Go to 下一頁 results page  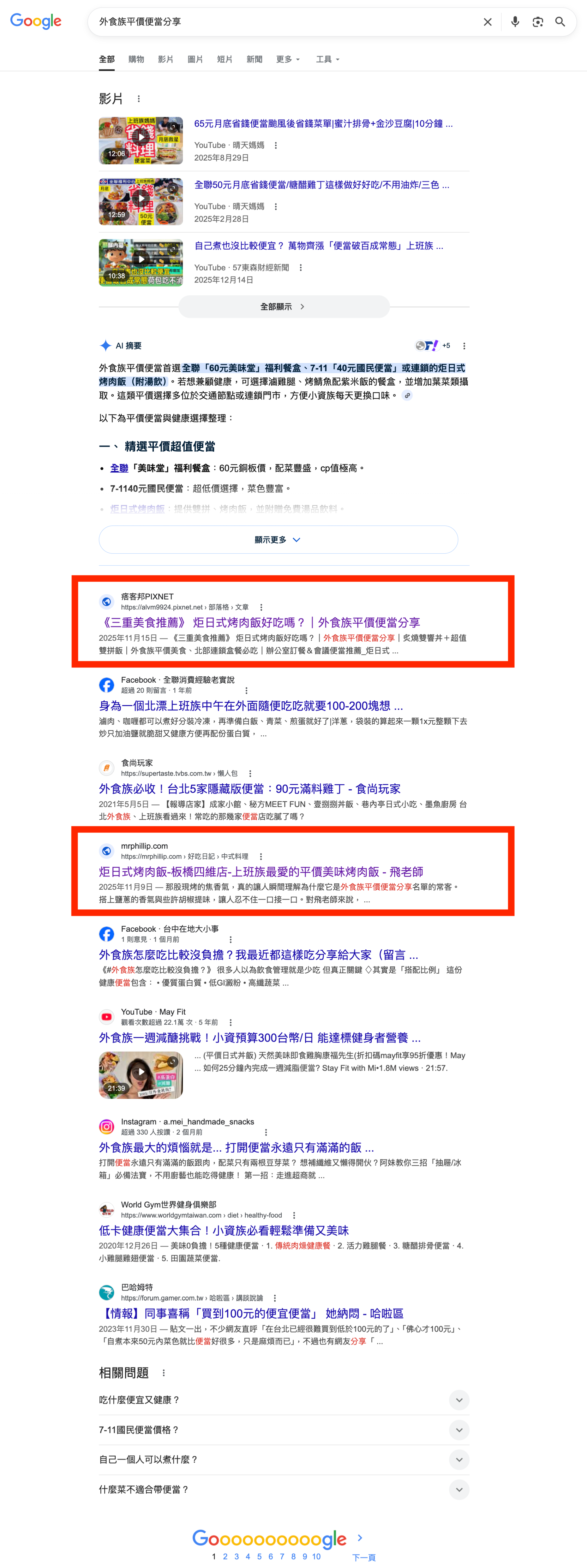coord(363,1556)
